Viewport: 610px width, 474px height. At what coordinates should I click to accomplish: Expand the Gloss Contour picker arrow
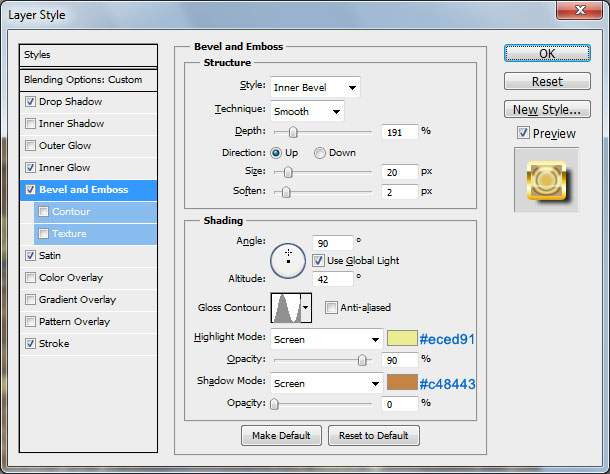click(306, 308)
